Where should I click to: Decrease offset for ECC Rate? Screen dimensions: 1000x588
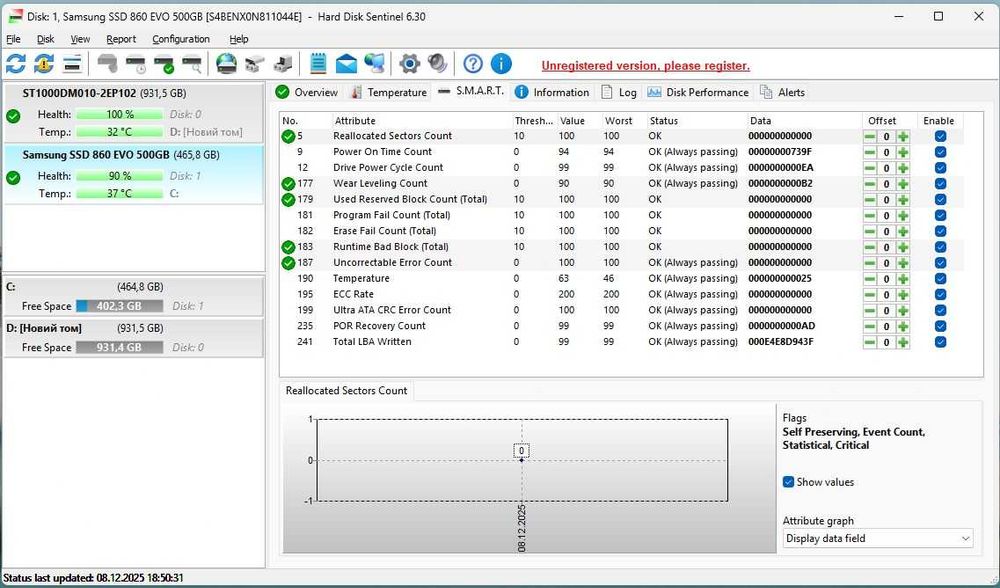(x=870, y=295)
